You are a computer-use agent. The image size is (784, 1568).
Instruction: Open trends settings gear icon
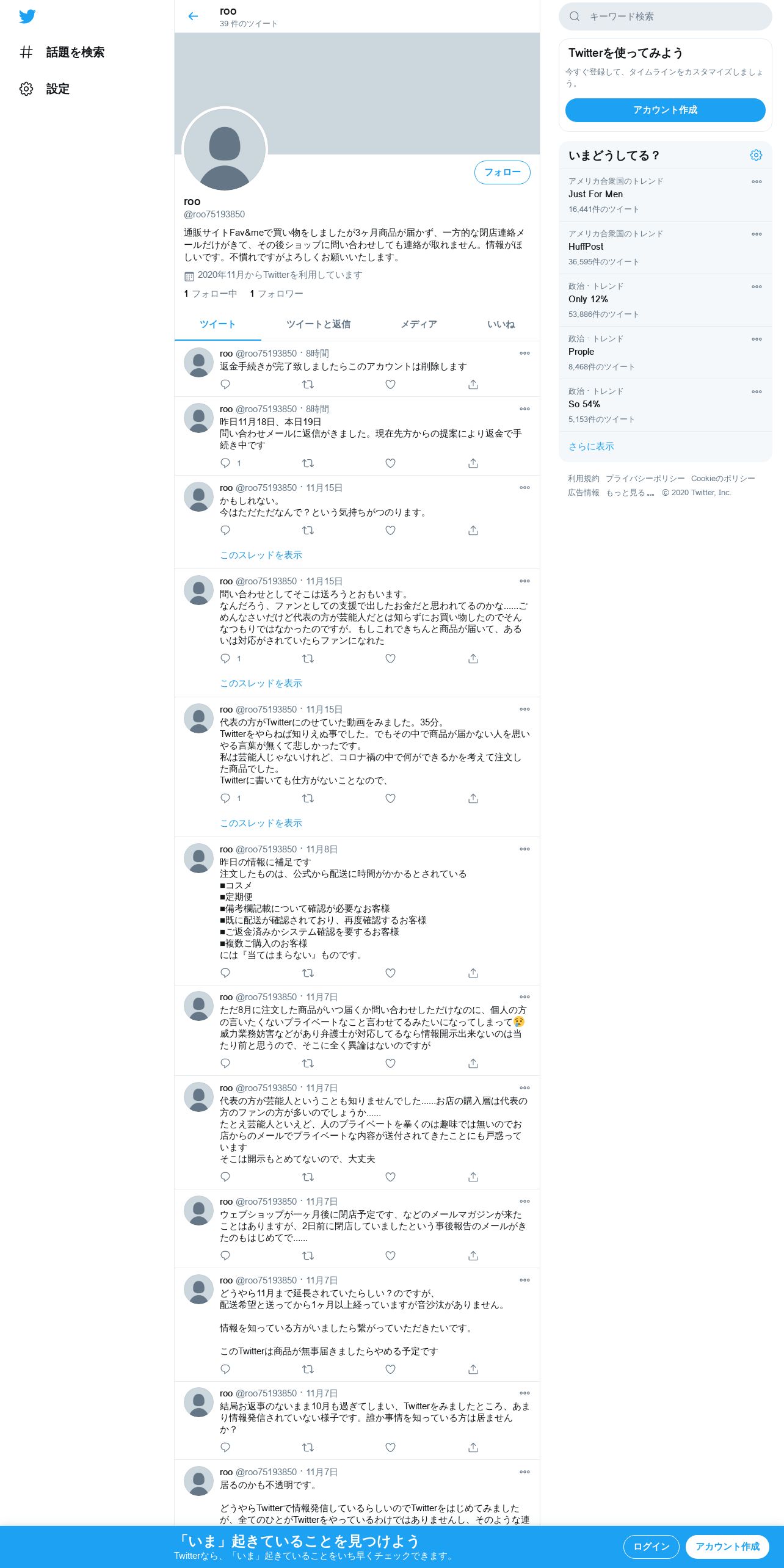756,155
